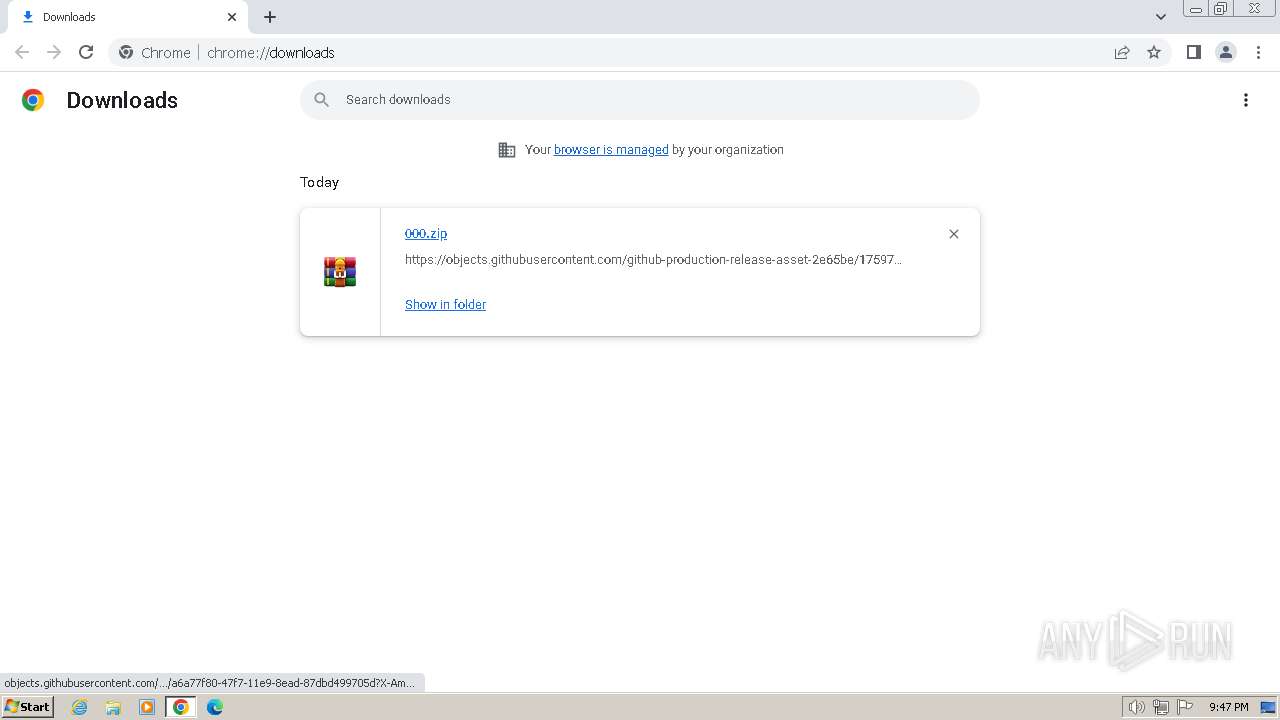Click the managed organization building icon
The width and height of the screenshot is (1280, 720).
pos(507,150)
